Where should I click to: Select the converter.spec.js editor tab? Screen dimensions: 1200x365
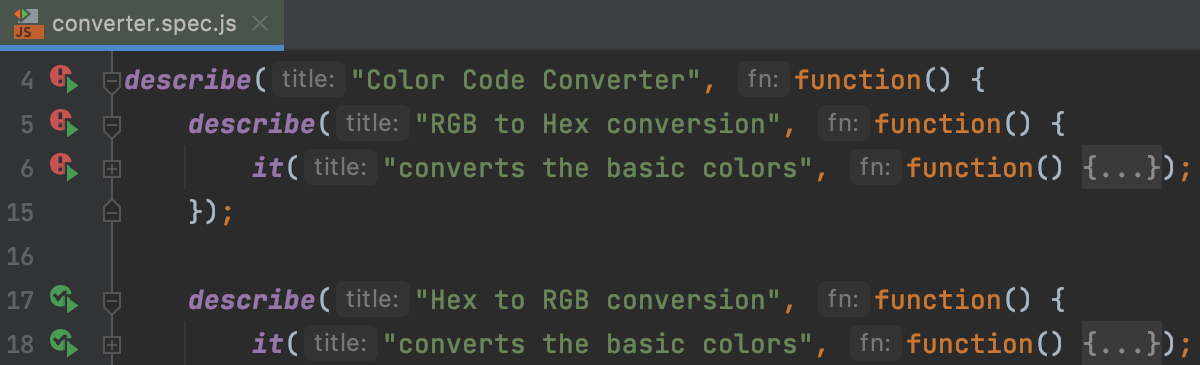coord(142,24)
